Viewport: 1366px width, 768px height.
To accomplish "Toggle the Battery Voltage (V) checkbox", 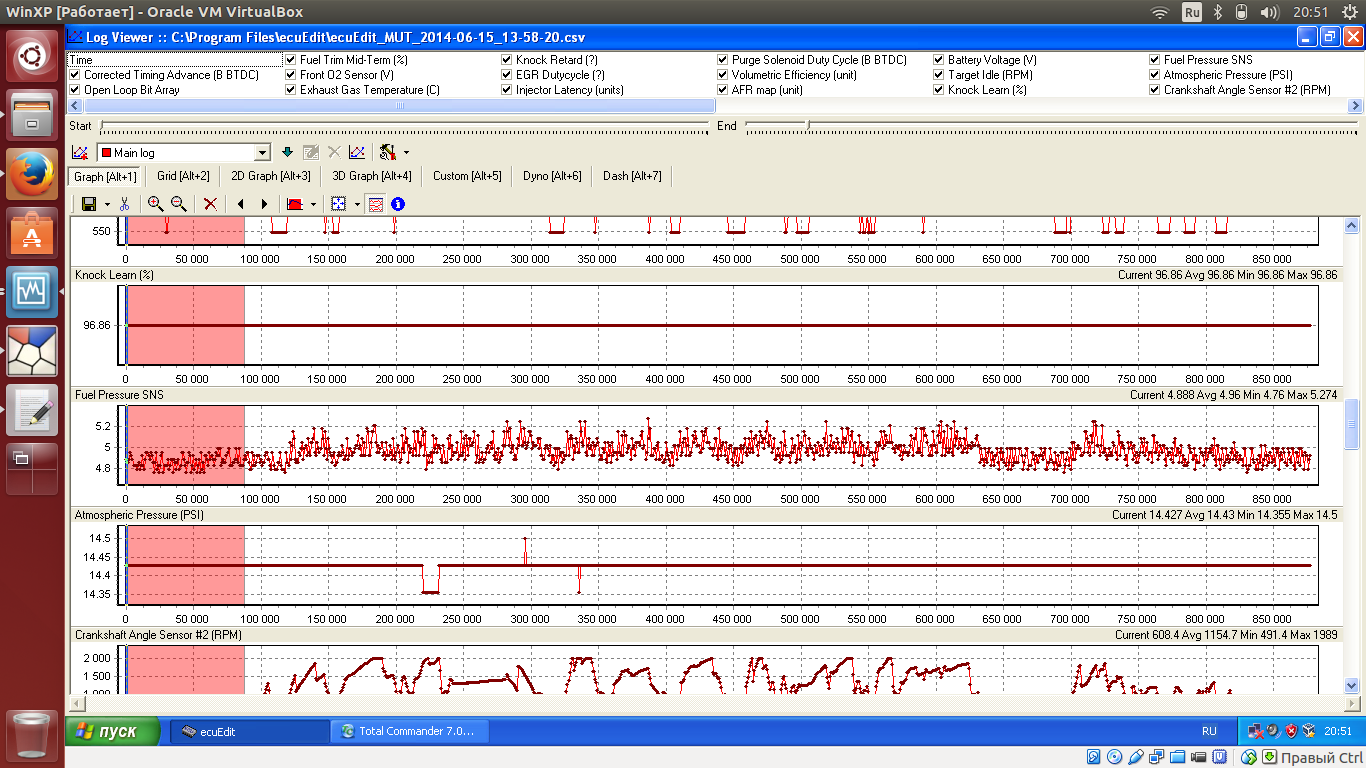I will [x=939, y=60].
